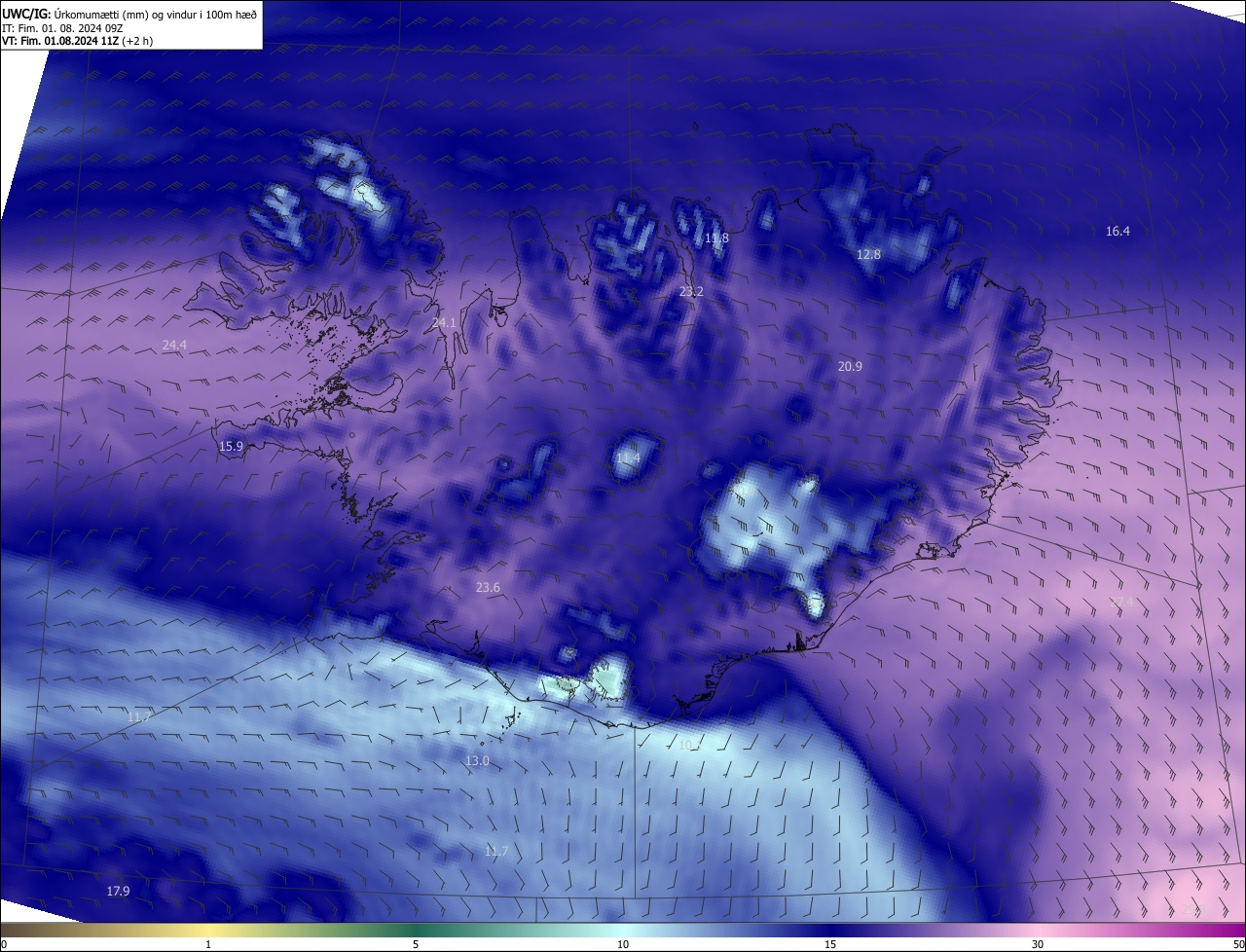Click the 5 tick on the colour scale

pos(416,944)
